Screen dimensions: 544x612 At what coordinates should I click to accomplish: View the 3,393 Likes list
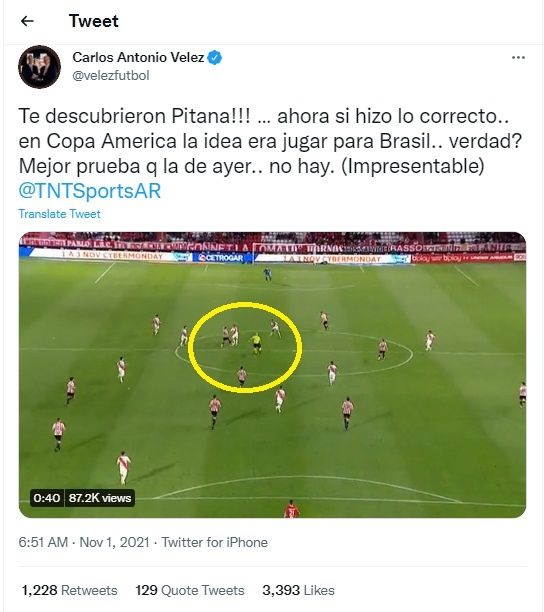tap(298, 590)
